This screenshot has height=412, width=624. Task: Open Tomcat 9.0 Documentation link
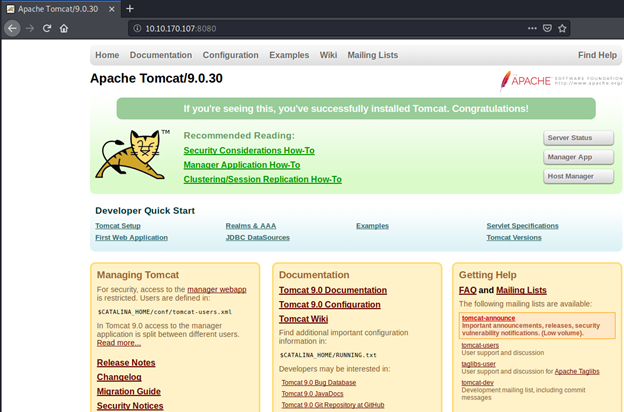click(333, 290)
